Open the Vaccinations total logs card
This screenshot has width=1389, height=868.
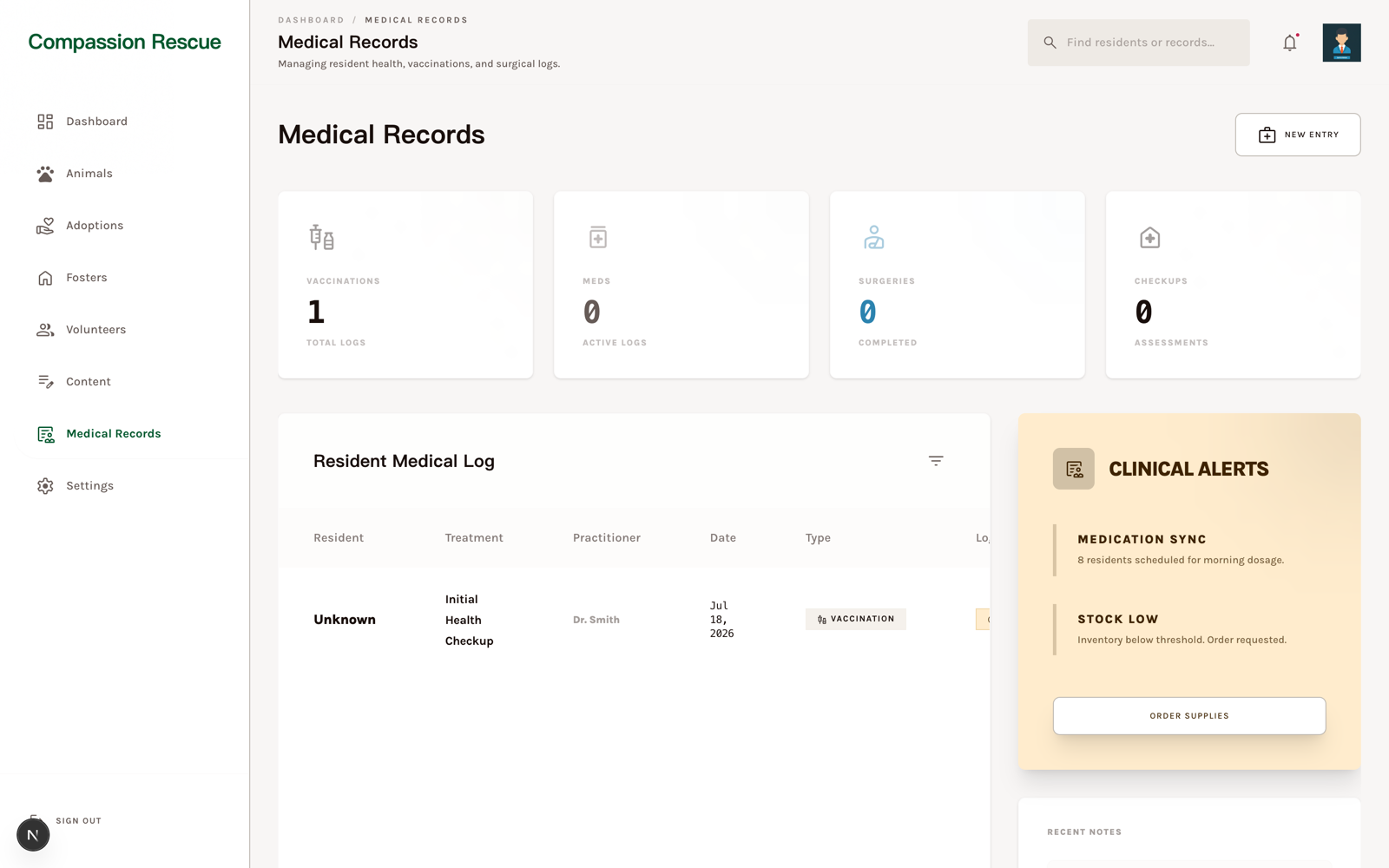405,285
